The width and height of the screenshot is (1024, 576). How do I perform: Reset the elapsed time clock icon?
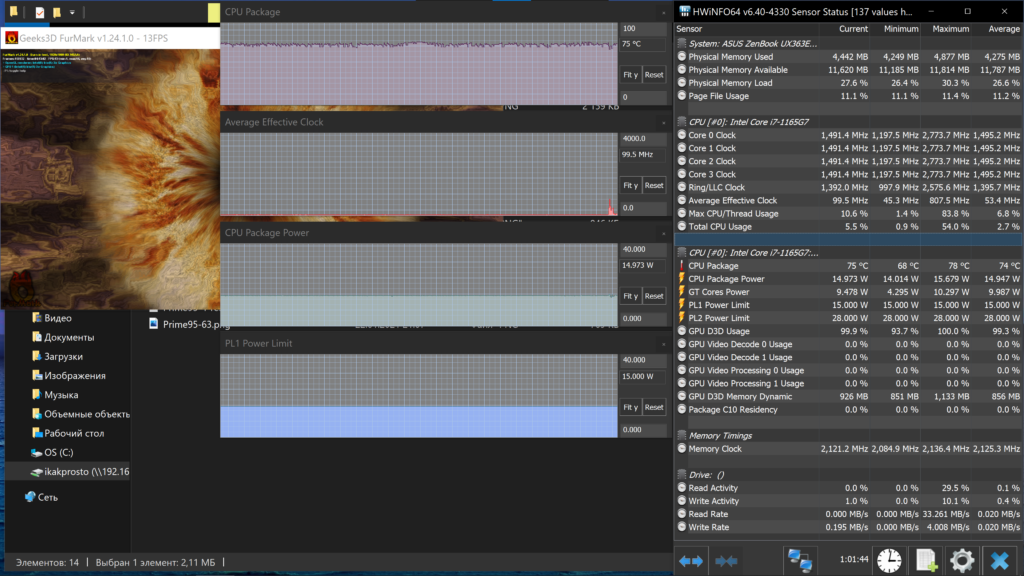pyautogui.click(x=889, y=560)
